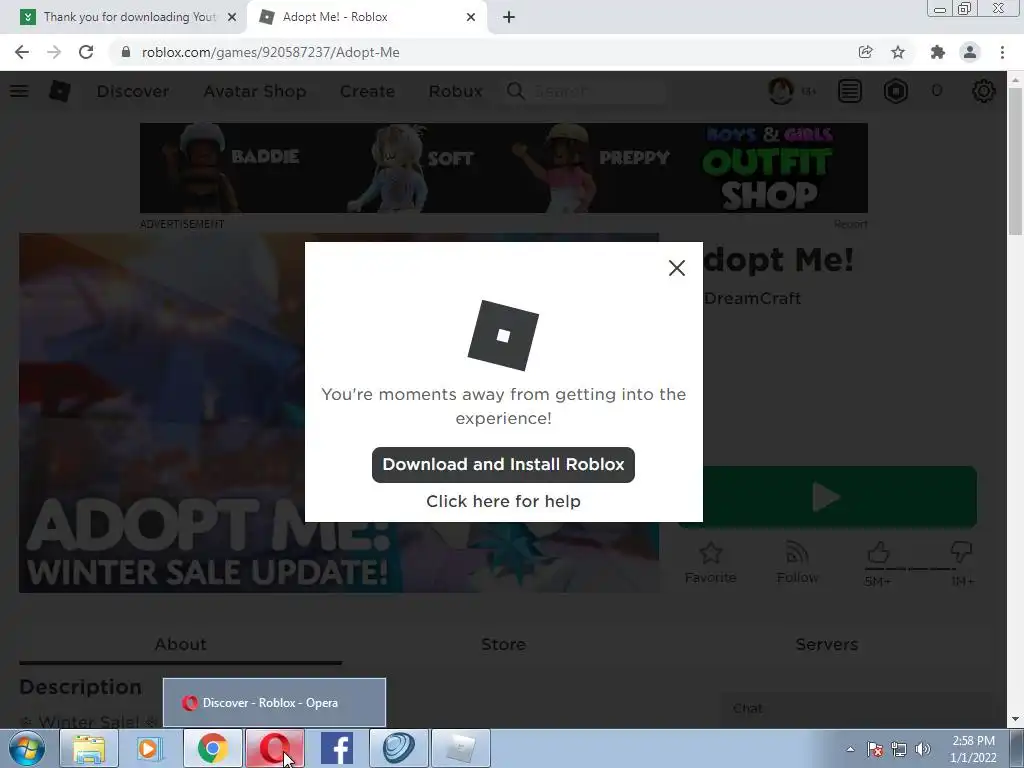The image size is (1024, 768).
Task: Open Roblox user avatar profile
Action: pos(780,91)
